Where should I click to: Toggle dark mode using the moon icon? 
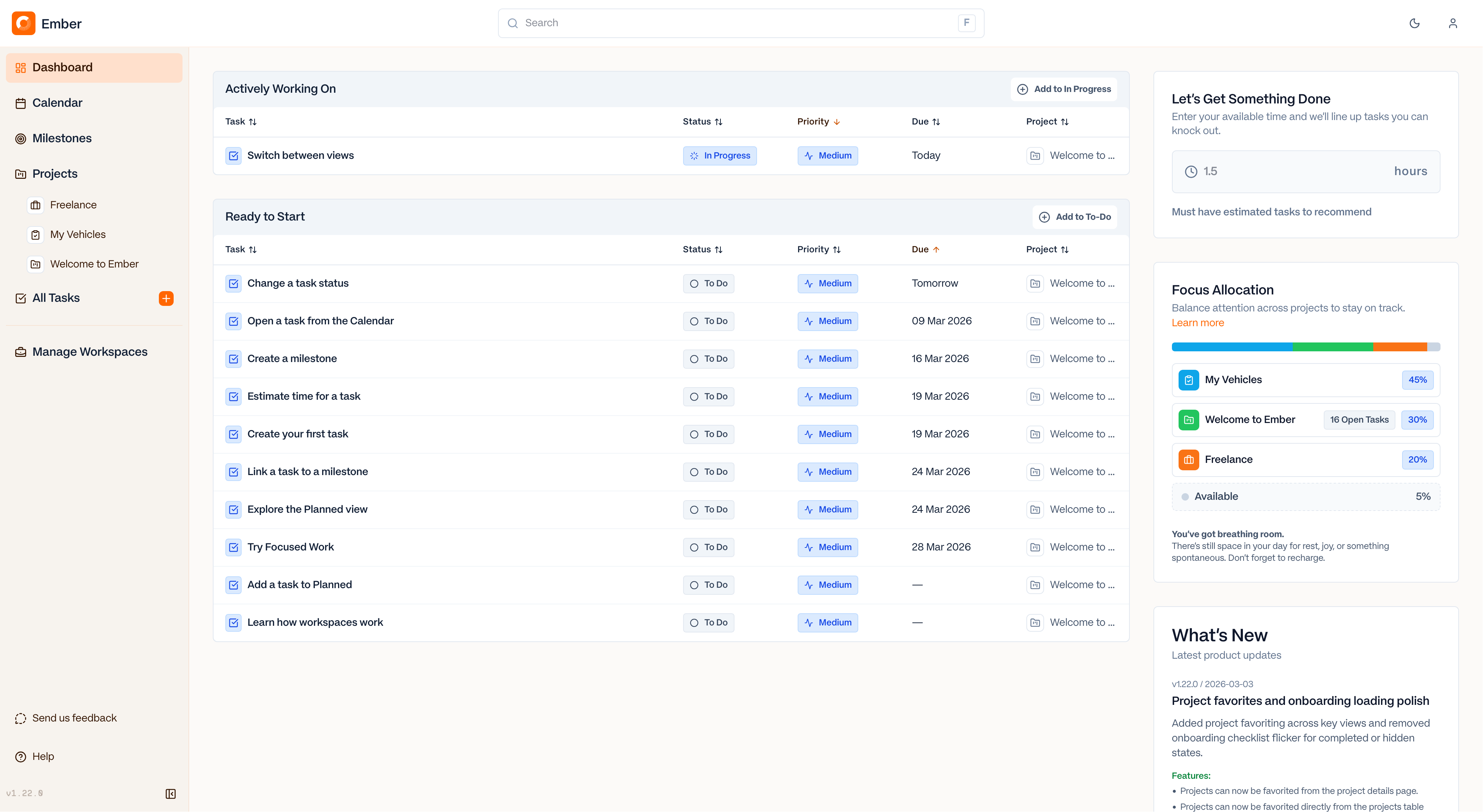[1415, 23]
